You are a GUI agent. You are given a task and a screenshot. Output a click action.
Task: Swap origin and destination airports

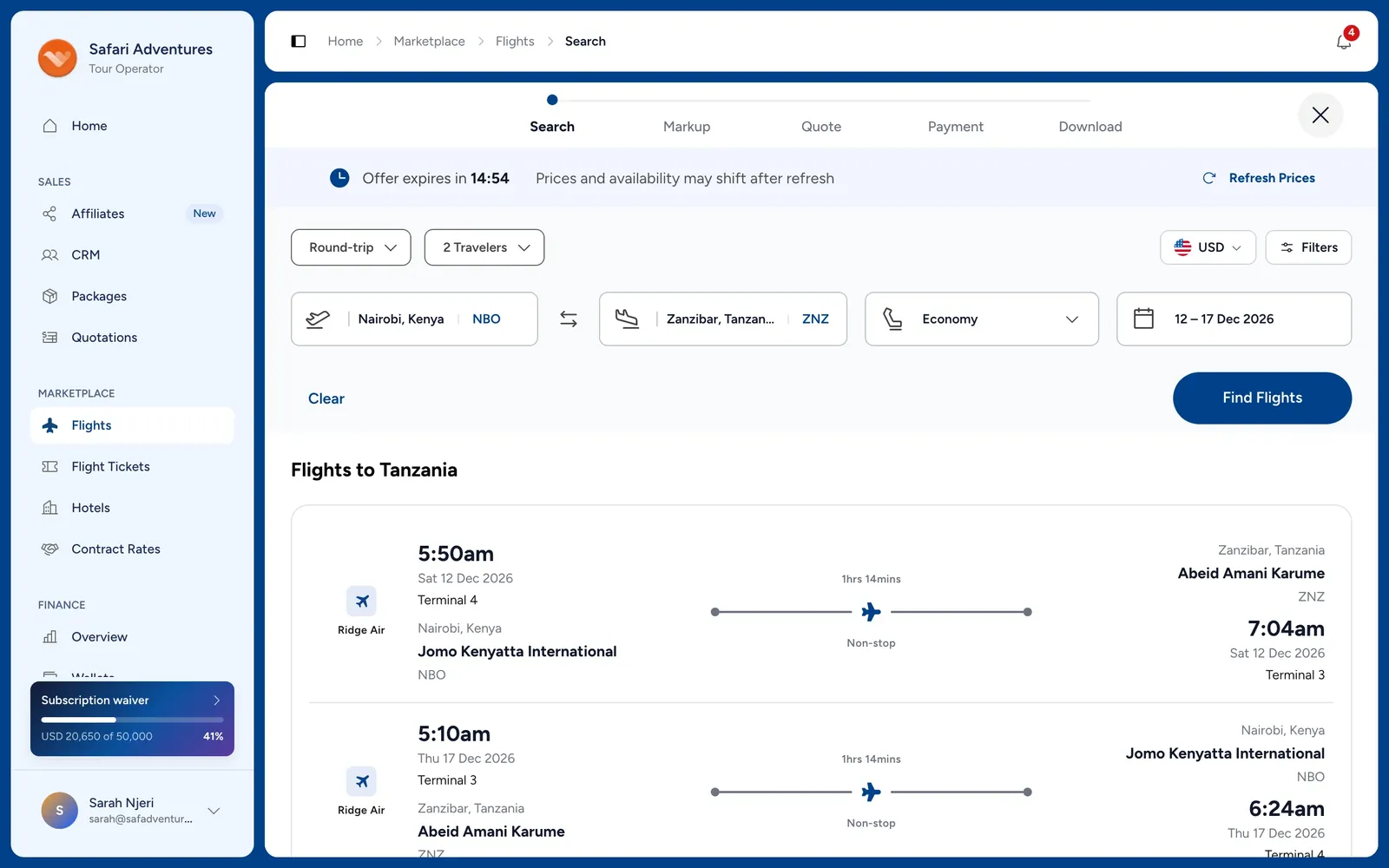(x=569, y=319)
